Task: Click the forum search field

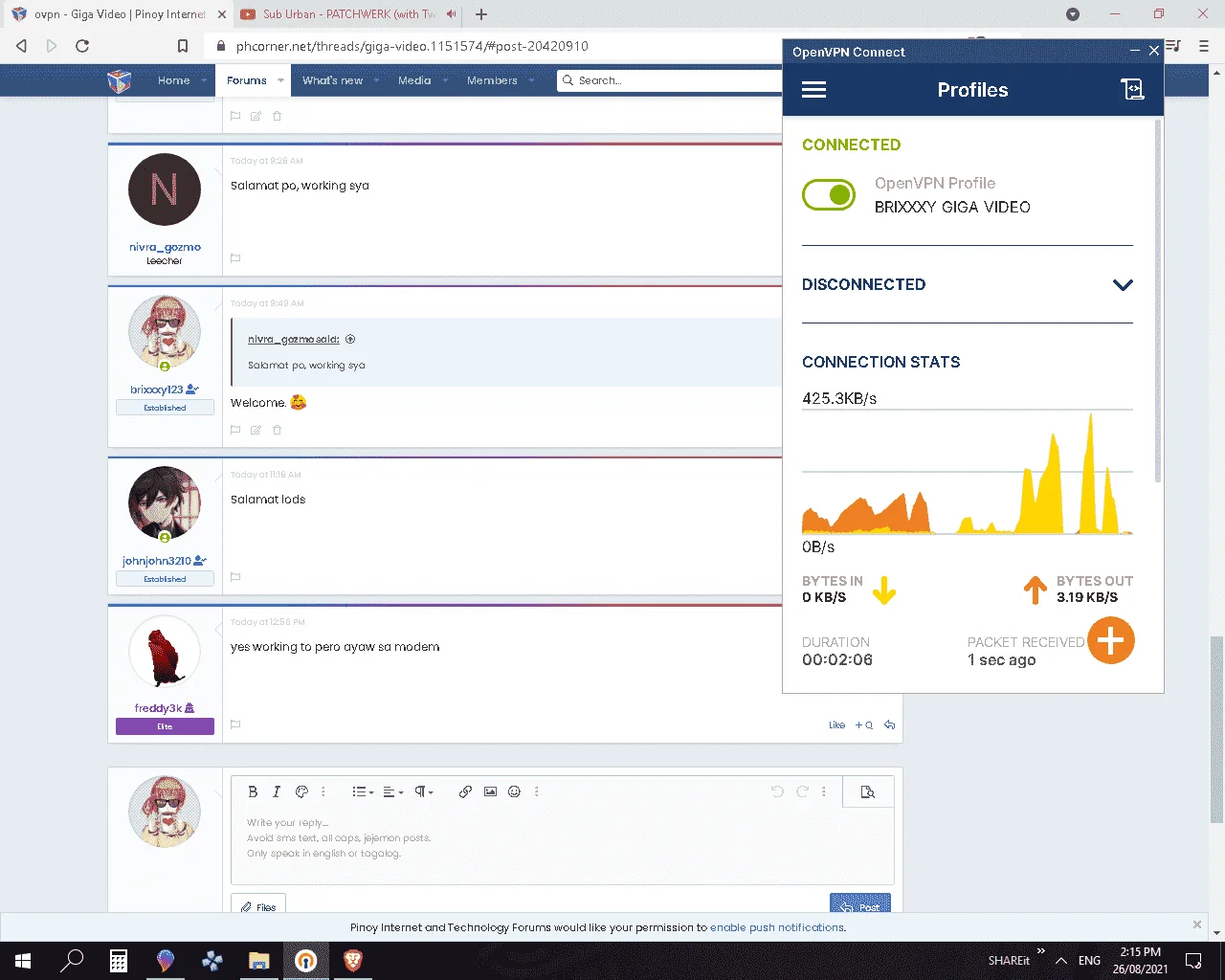Action: pos(670,80)
